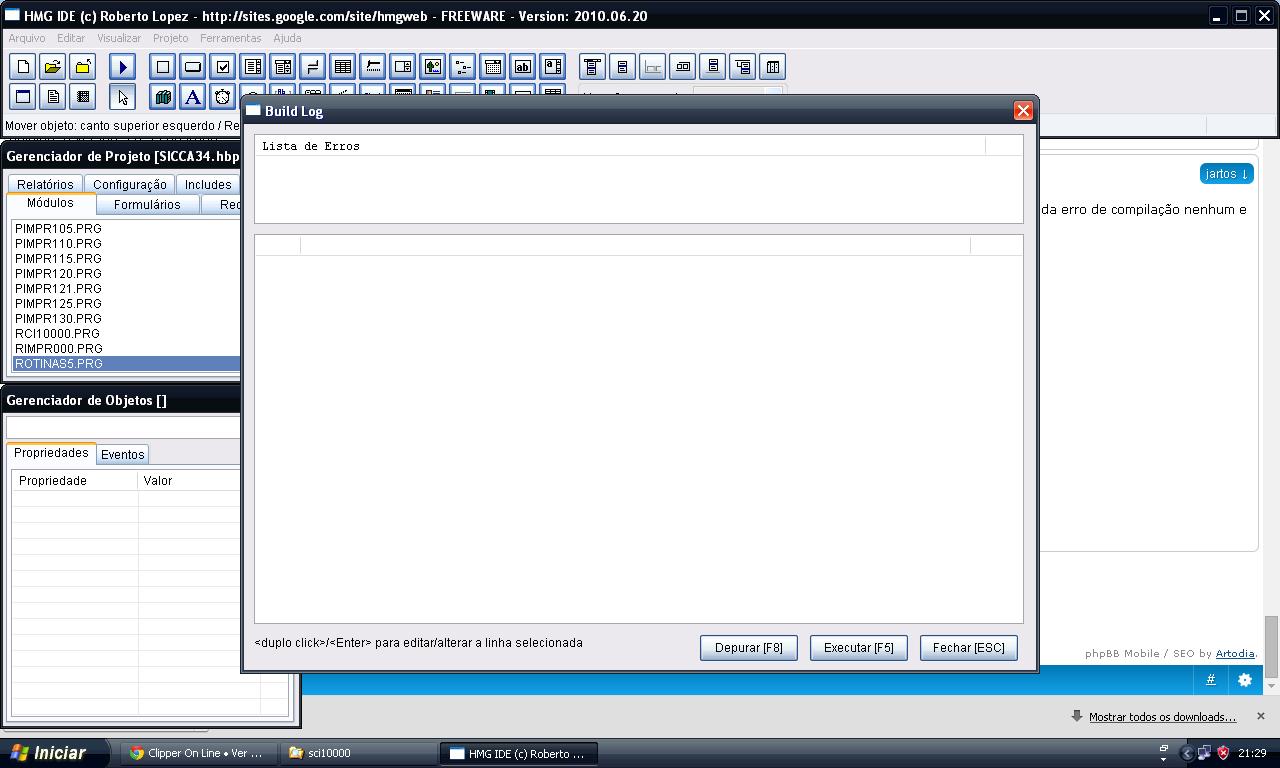Open the Ferramentas menu
Image resolution: width=1280 pixels, height=768 pixels.
pyautogui.click(x=231, y=38)
